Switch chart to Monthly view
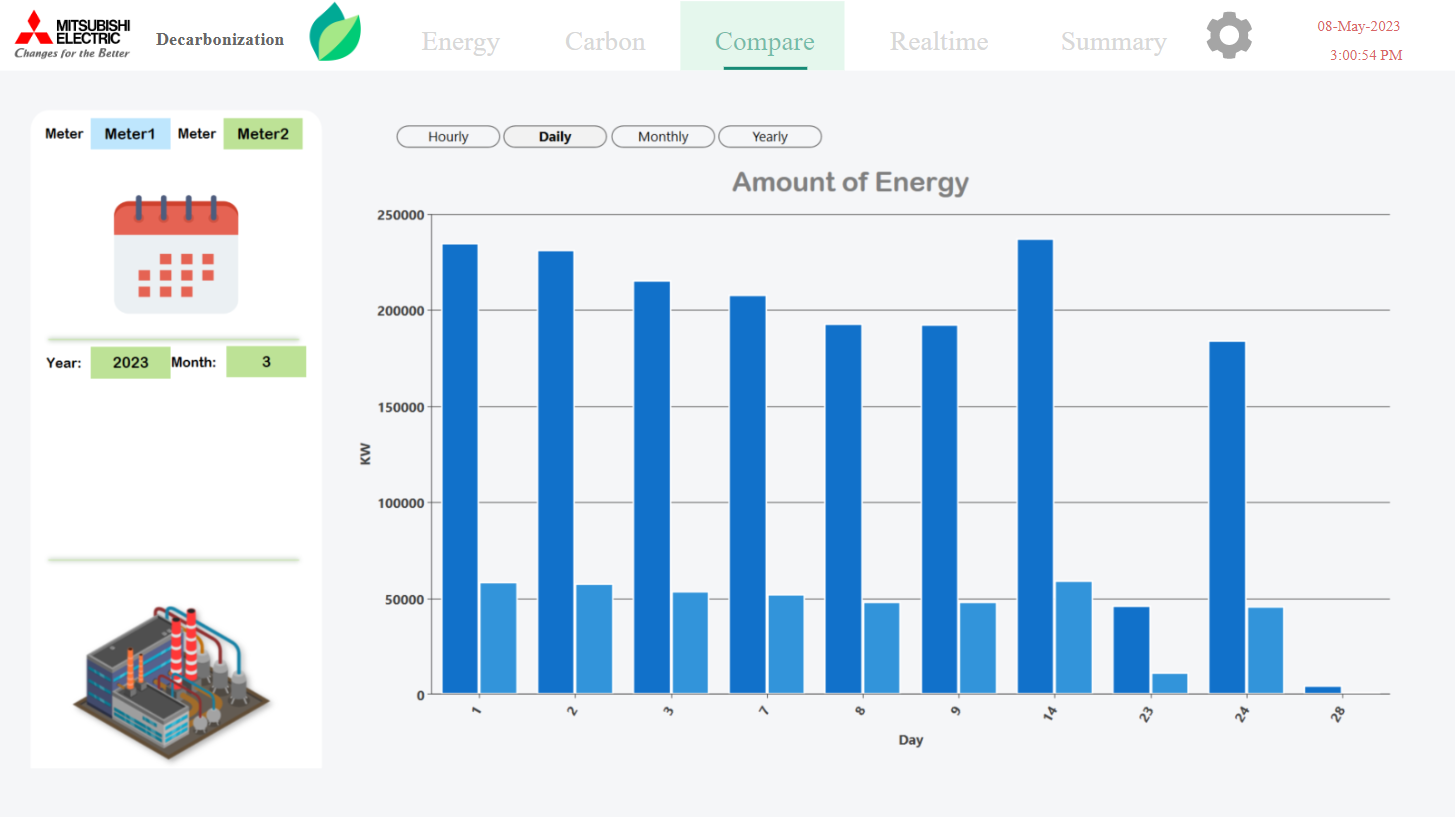The width and height of the screenshot is (1455, 817). pos(663,137)
